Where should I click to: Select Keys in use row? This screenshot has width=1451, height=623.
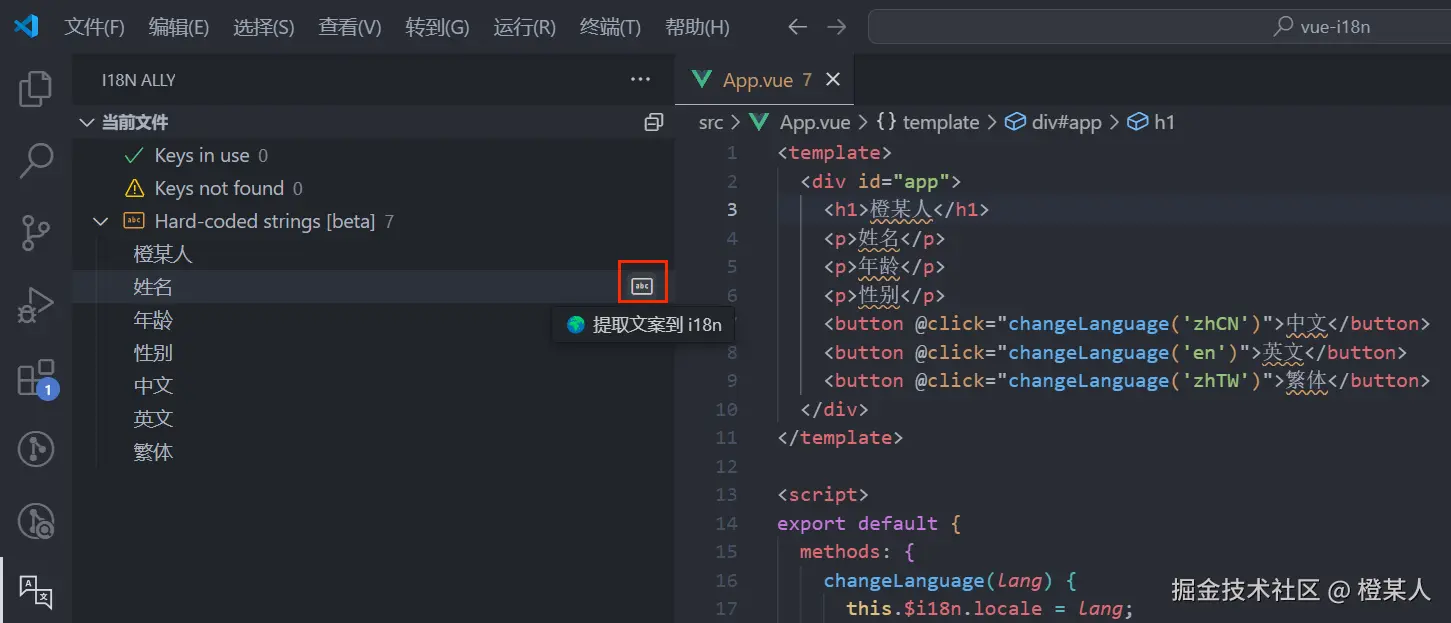pos(373,156)
